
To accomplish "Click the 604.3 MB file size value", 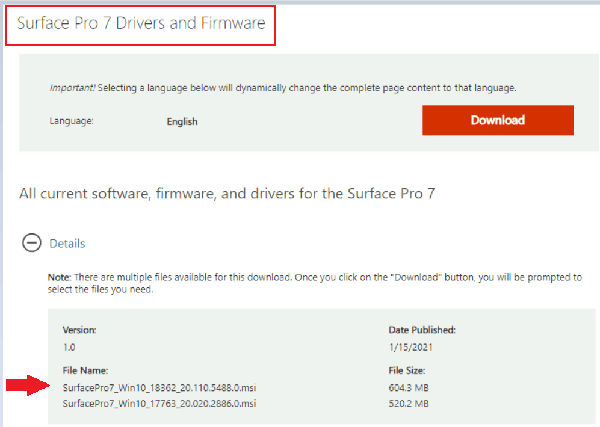I will click(x=410, y=386).
